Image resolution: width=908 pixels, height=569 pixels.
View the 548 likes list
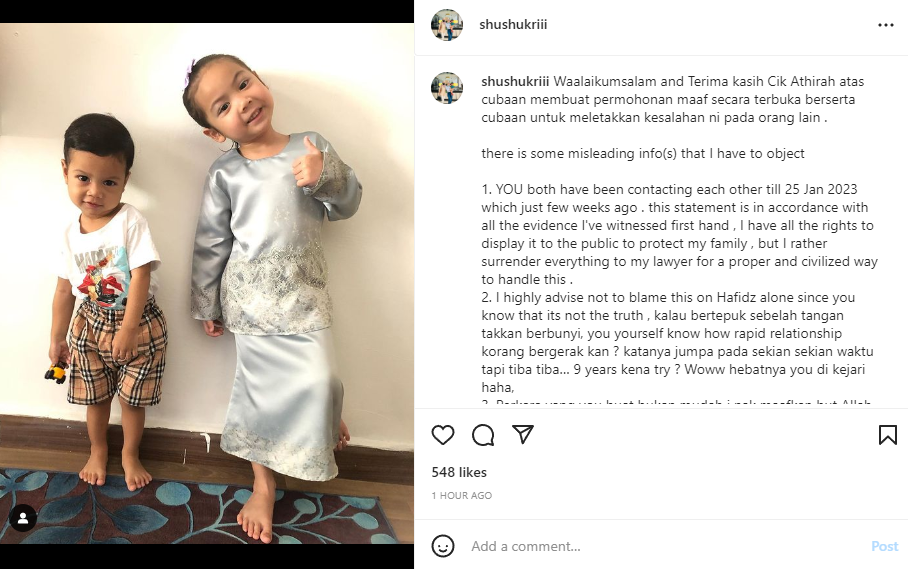(x=459, y=472)
